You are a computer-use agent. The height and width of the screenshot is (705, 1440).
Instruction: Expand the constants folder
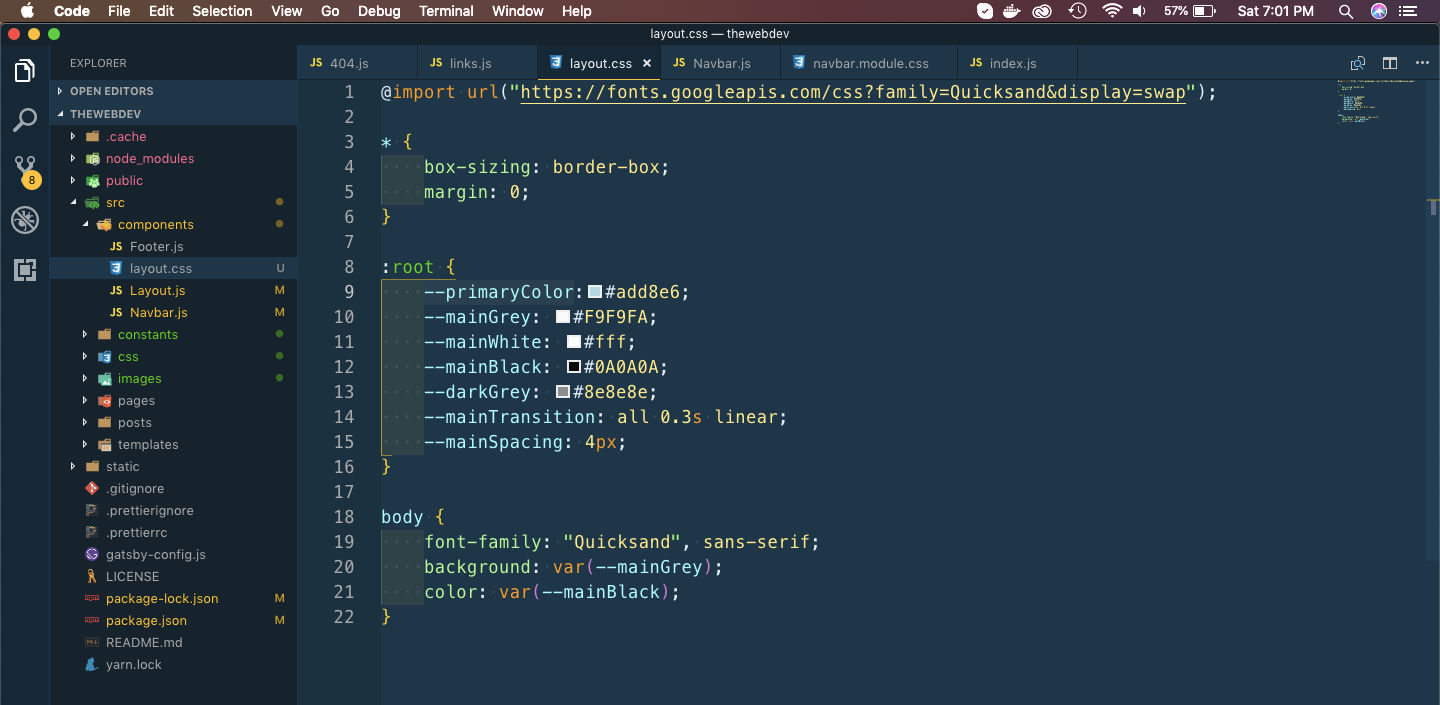[x=85, y=334]
